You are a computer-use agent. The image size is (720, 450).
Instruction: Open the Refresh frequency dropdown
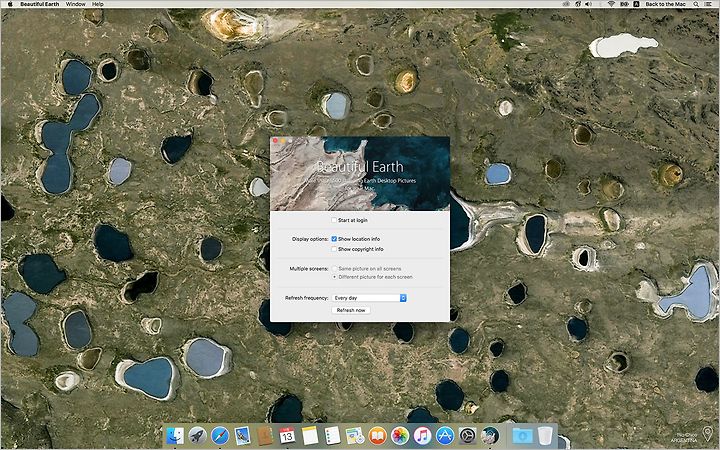(x=369, y=298)
